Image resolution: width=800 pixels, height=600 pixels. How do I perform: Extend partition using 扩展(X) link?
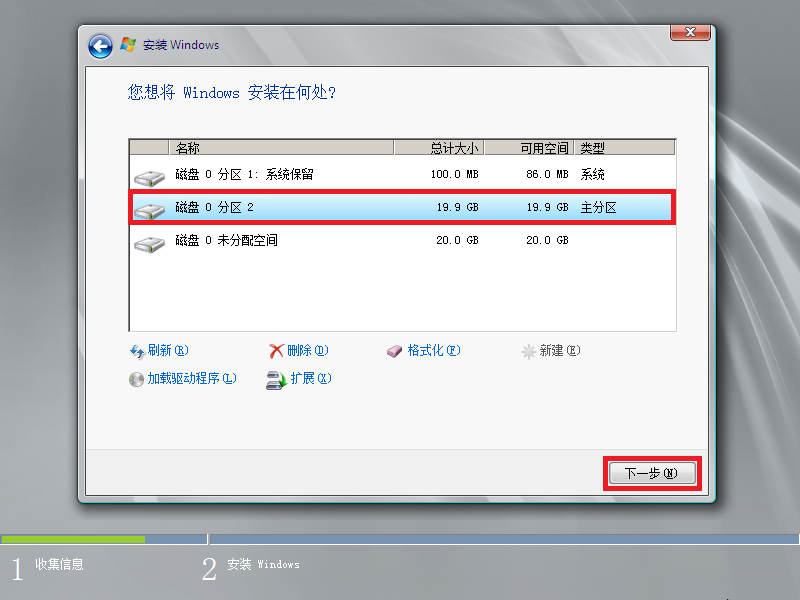(x=311, y=378)
